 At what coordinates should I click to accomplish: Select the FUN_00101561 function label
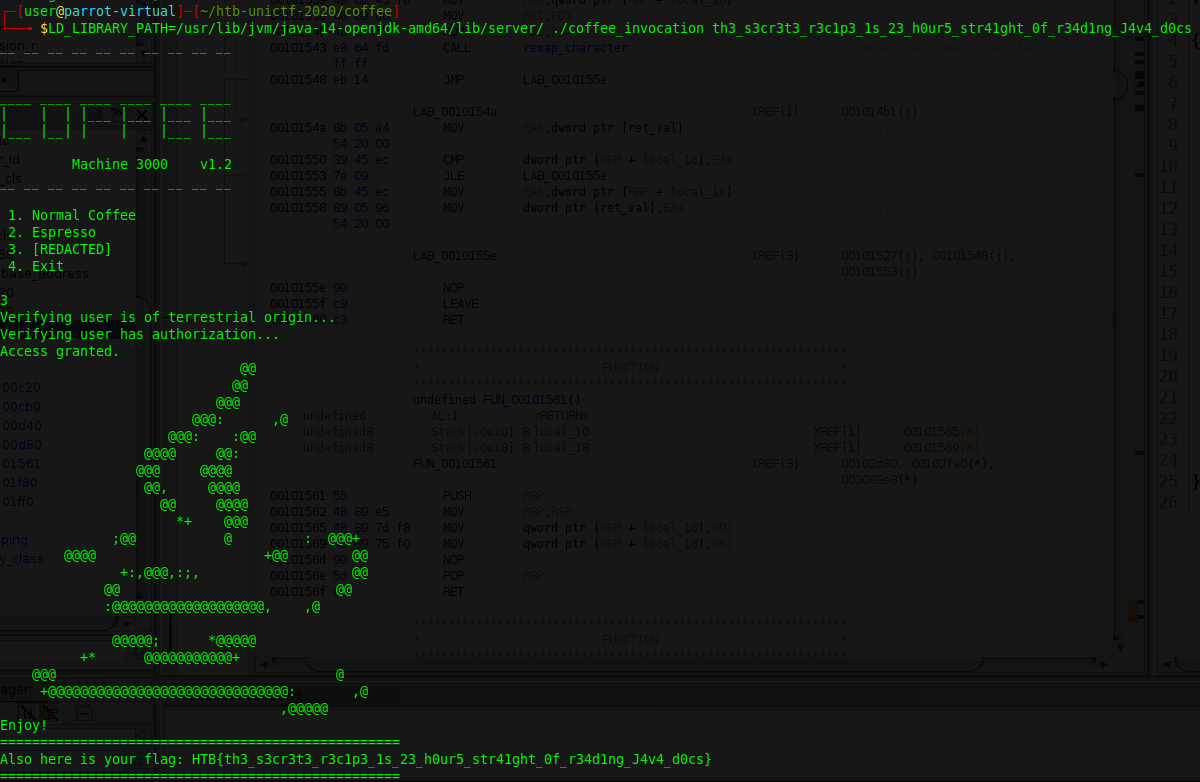(x=454, y=464)
